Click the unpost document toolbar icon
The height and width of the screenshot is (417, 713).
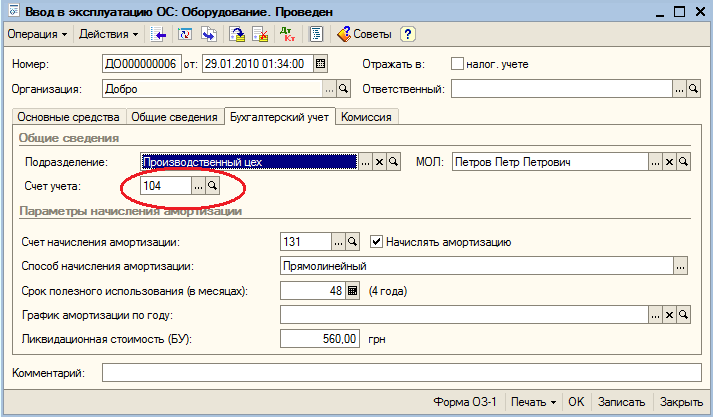260,35
